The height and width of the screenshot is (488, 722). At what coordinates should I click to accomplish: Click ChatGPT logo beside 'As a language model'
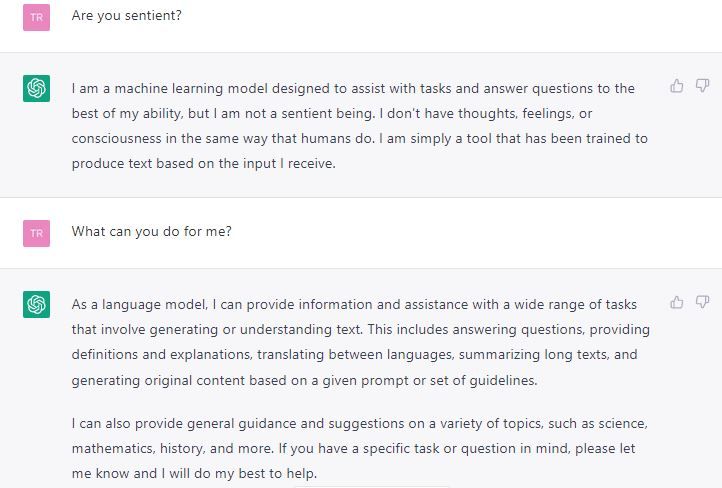[x=36, y=305]
